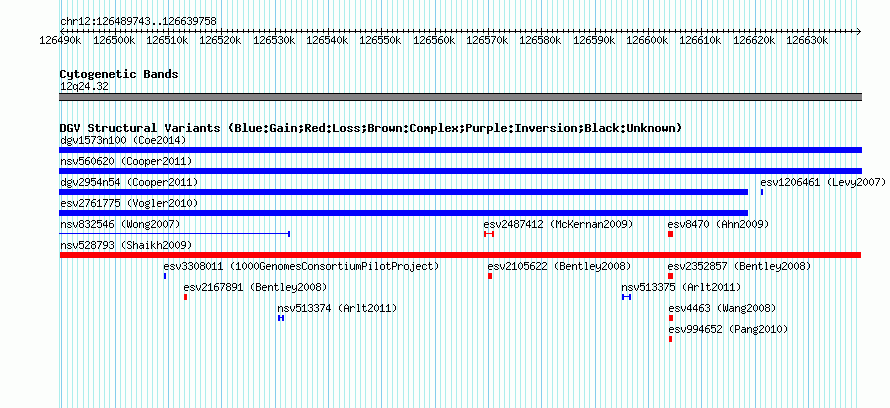
Task: Click the 126590k ruler tick label
Action: tap(594, 40)
